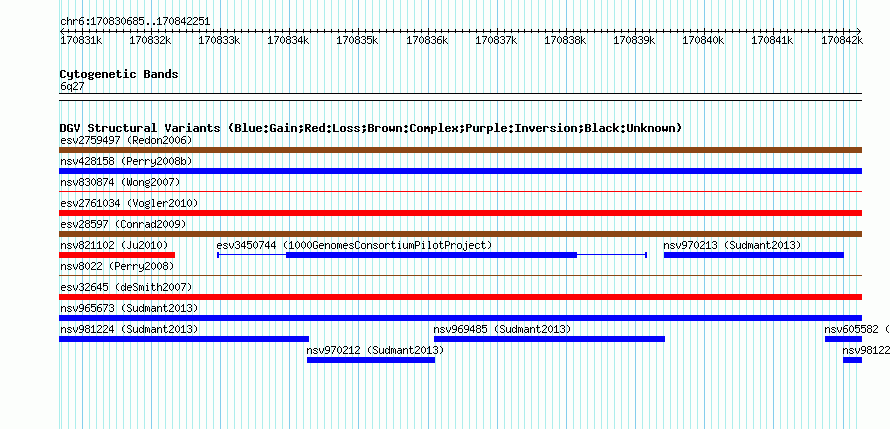Open the nsv969485 (Sudmant2013) variant label

[x=502, y=329]
